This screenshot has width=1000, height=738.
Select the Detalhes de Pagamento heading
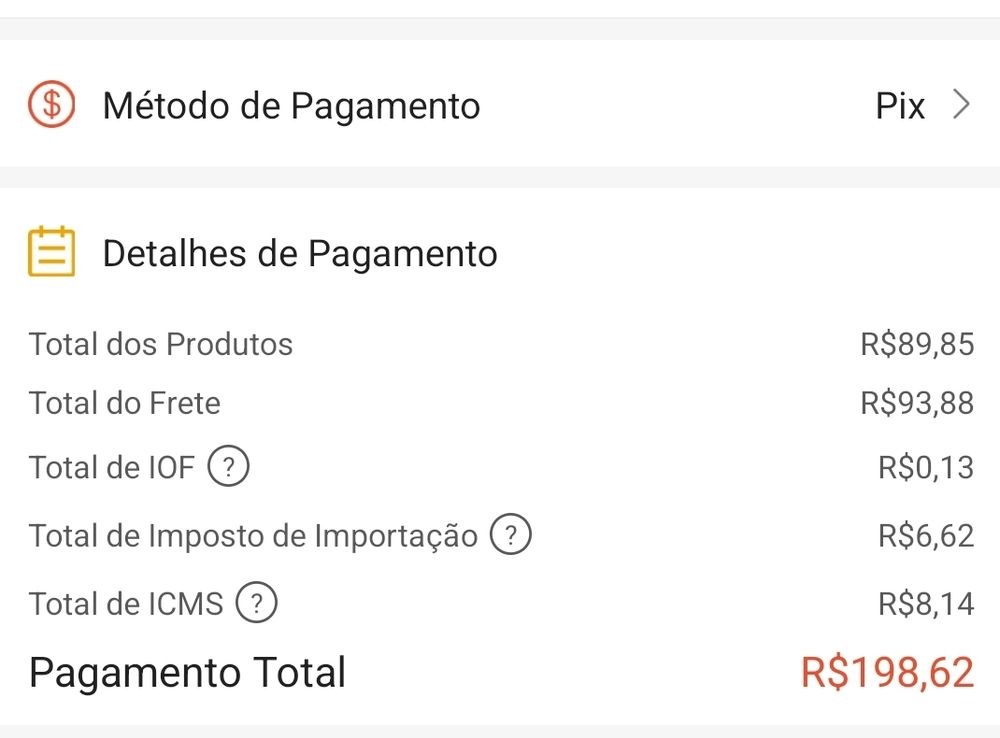(299, 253)
